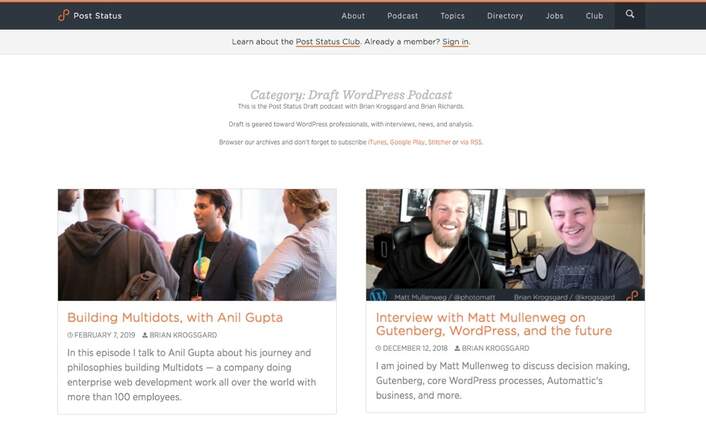
Task: Click the Anil Gupta conference photo thumbnail
Action: point(197,245)
